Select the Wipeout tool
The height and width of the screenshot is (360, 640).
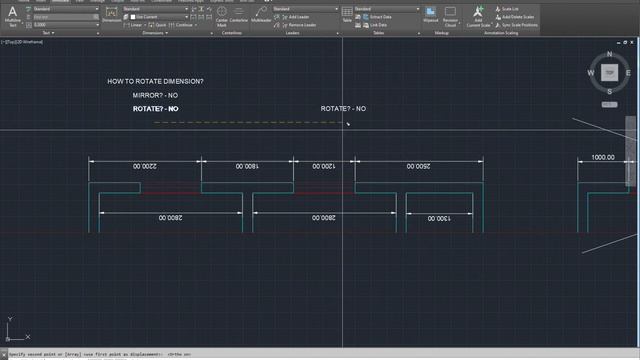430,15
